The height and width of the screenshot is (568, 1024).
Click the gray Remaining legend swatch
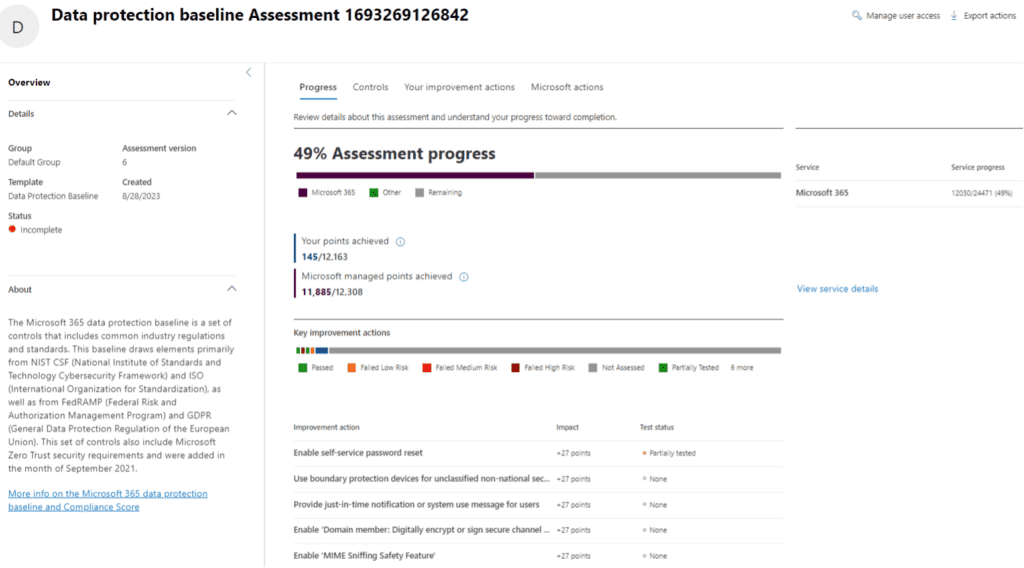(419, 193)
